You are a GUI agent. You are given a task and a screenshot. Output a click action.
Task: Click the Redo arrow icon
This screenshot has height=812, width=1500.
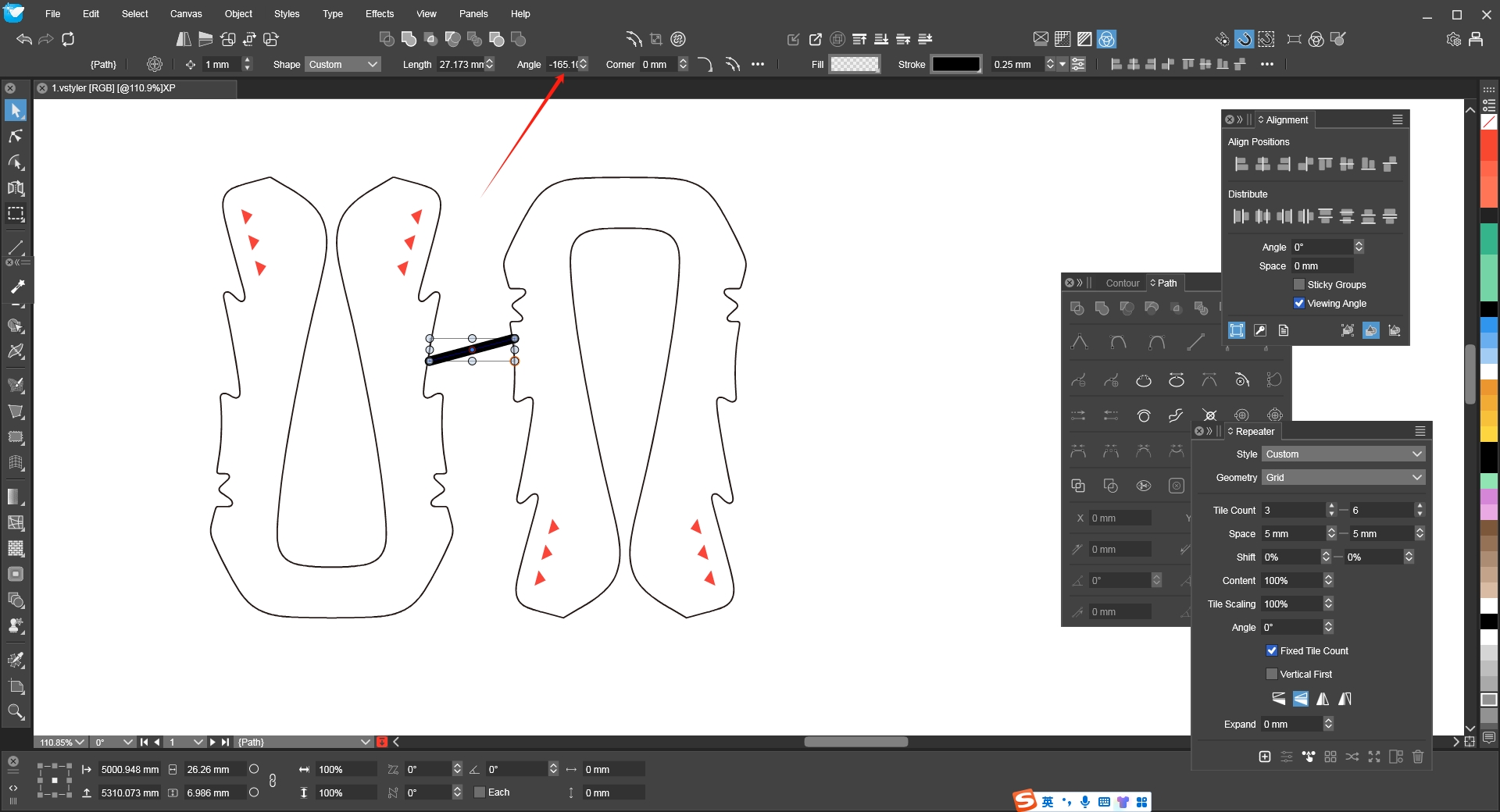pos(46,39)
